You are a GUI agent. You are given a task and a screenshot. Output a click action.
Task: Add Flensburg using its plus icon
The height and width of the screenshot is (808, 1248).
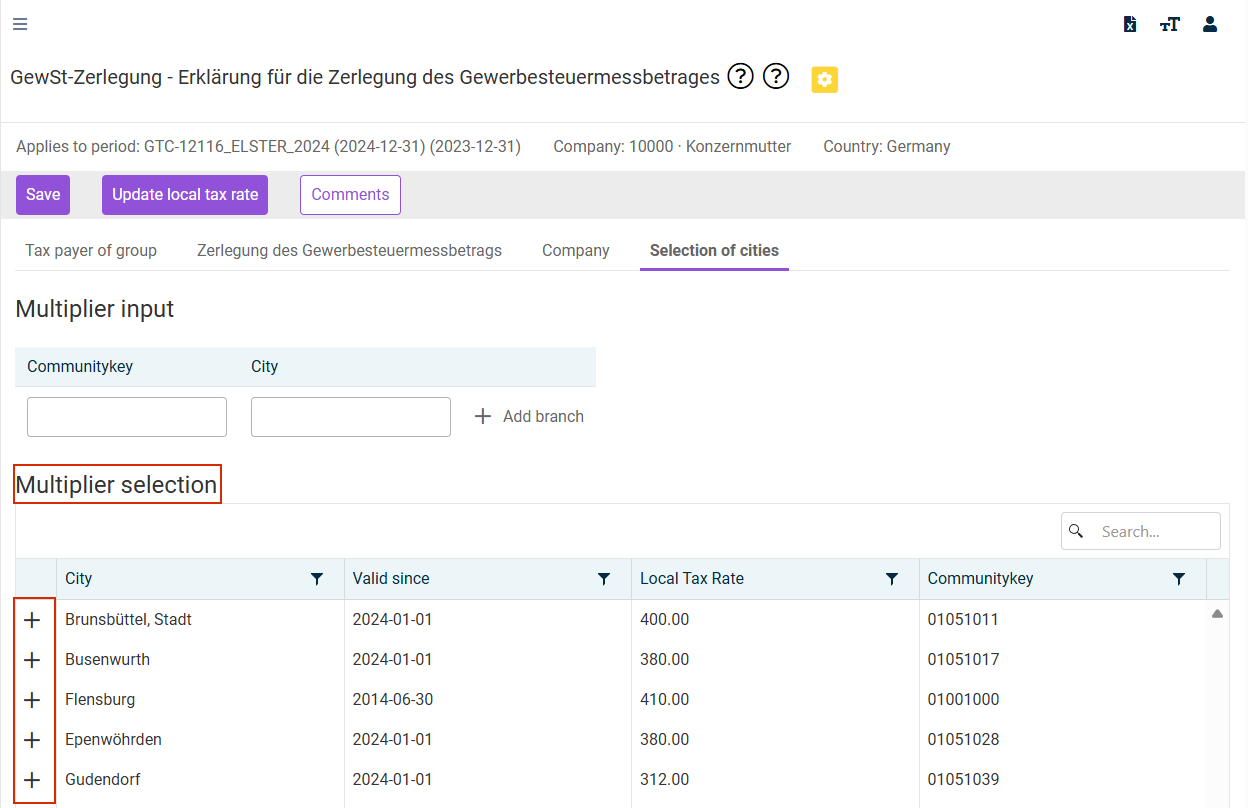pos(32,700)
